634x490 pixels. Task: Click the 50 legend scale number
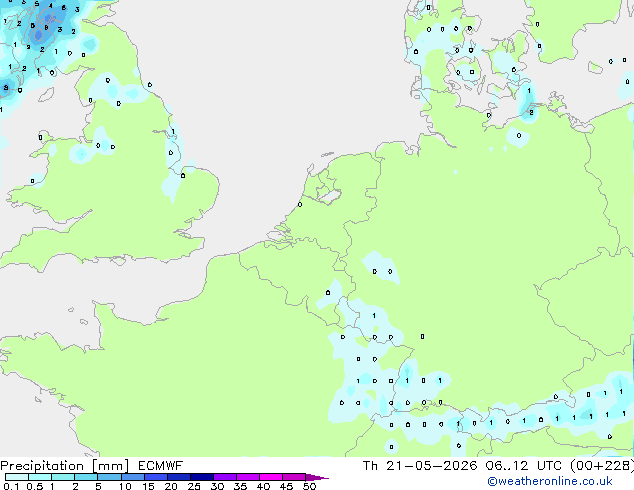[x=309, y=486]
